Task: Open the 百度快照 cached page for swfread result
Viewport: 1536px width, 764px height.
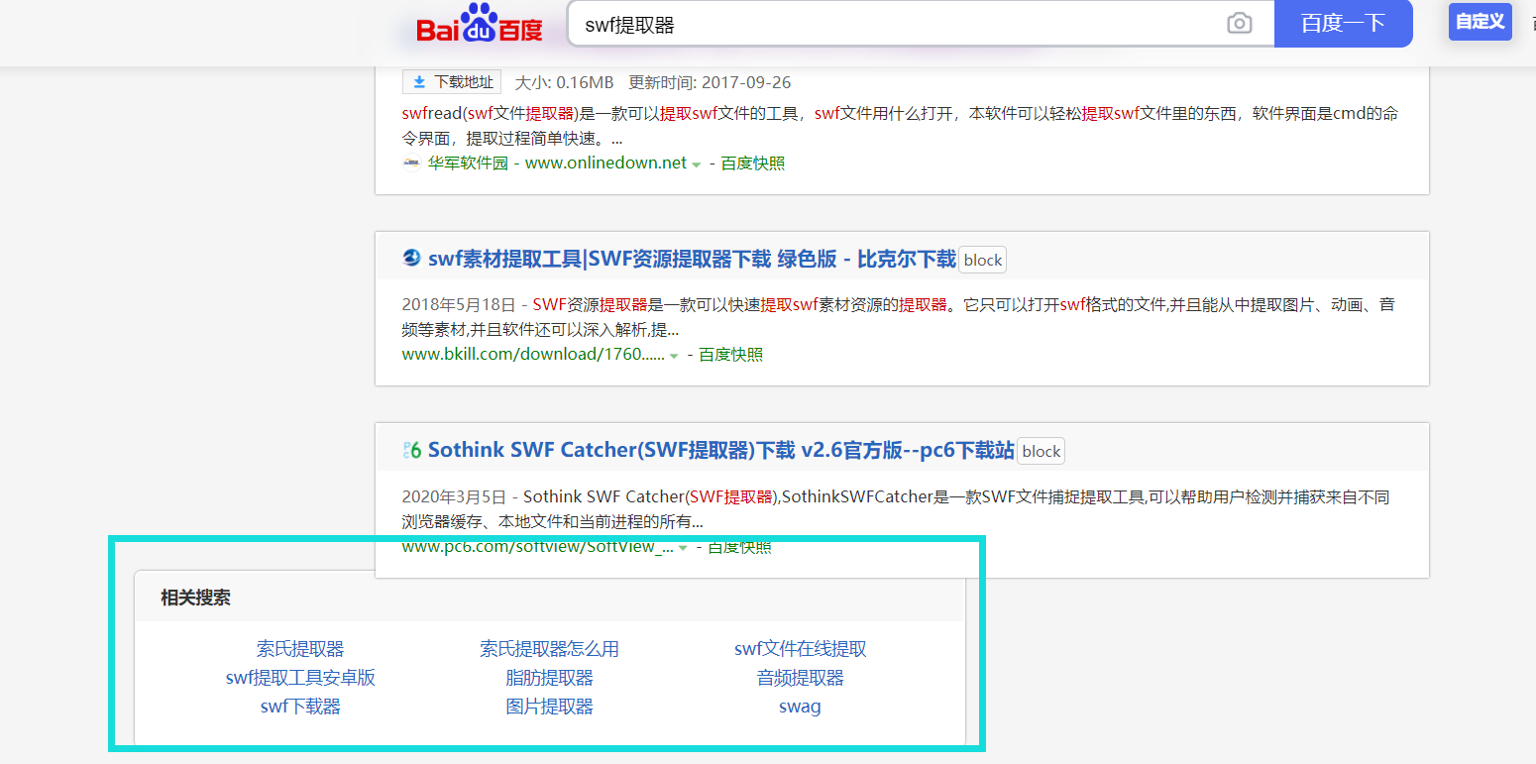Action: (752, 163)
